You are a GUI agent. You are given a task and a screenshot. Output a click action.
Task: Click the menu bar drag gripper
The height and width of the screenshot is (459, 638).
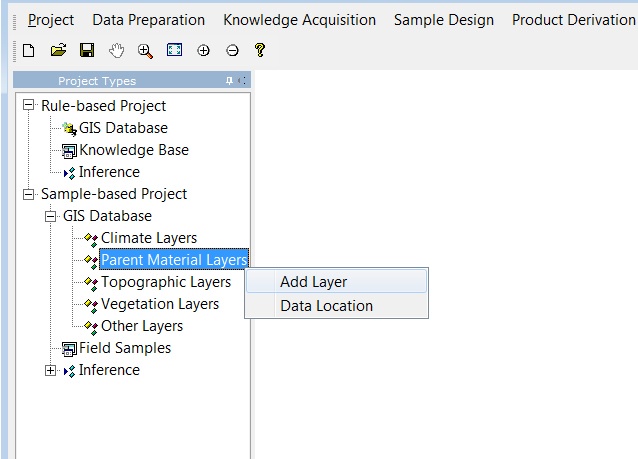pos(15,22)
